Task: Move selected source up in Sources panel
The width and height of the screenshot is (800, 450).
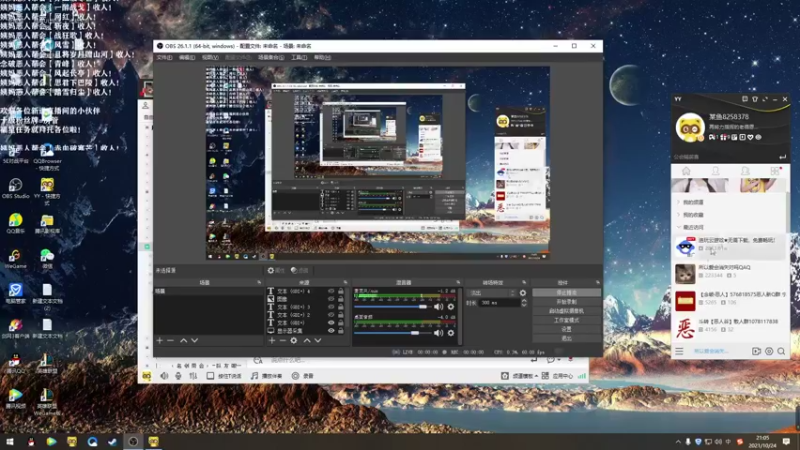Action: pyautogui.click(x=307, y=340)
